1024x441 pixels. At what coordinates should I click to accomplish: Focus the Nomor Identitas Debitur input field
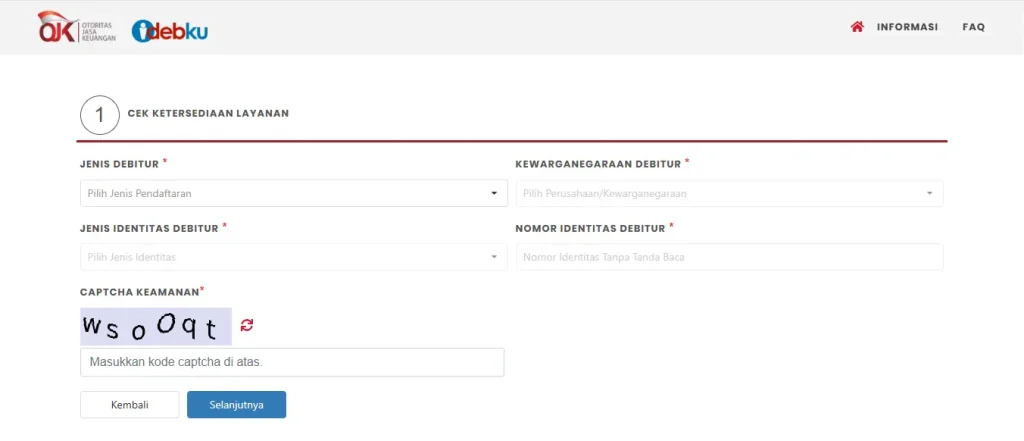pos(729,257)
